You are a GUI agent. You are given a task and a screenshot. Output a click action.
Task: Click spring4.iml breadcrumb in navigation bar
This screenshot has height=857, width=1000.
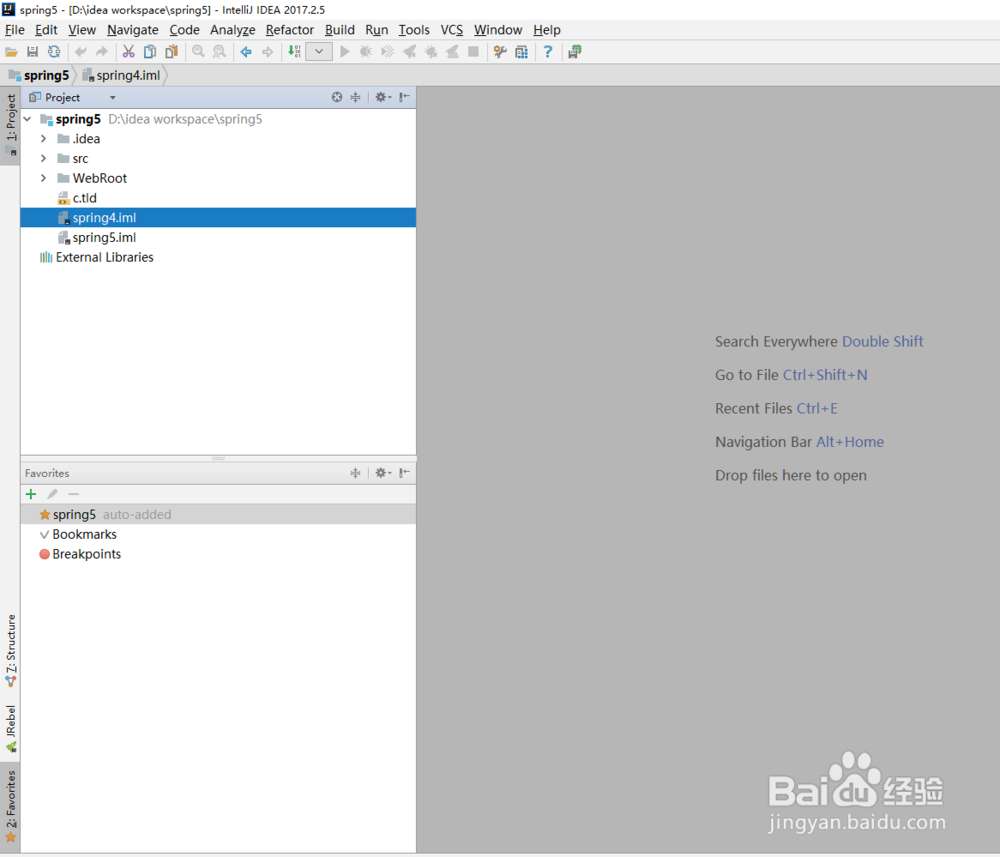click(x=122, y=75)
